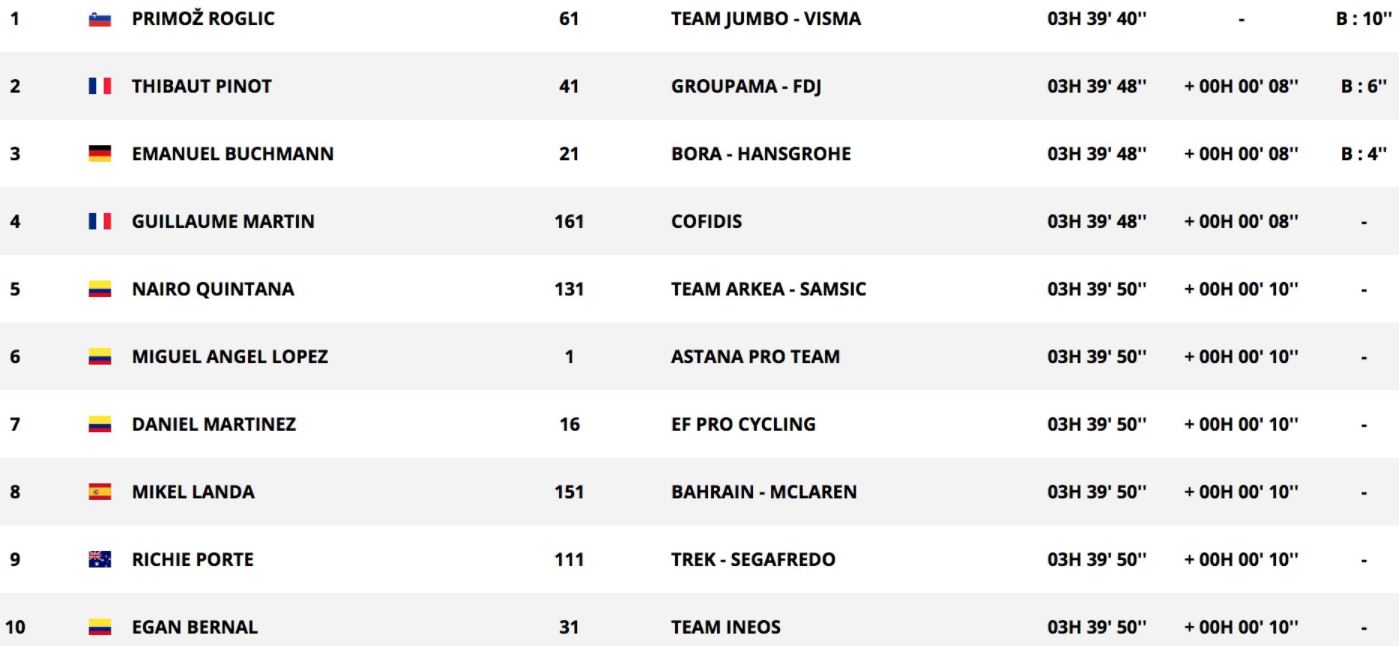Select Bora - Hansgrohe team name
The width and height of the screenshot is (1399, 646).
(761, 154)
